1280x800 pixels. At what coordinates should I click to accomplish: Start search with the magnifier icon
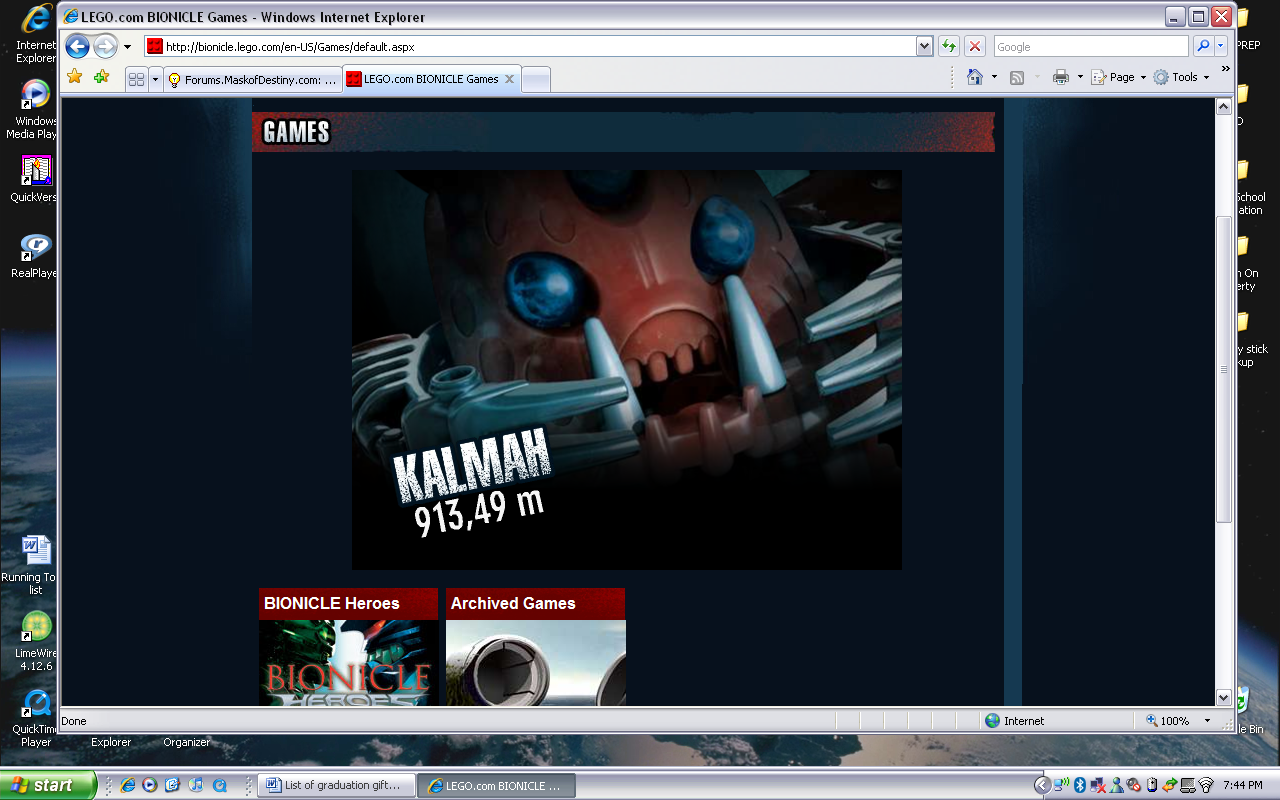(1203, 47)
